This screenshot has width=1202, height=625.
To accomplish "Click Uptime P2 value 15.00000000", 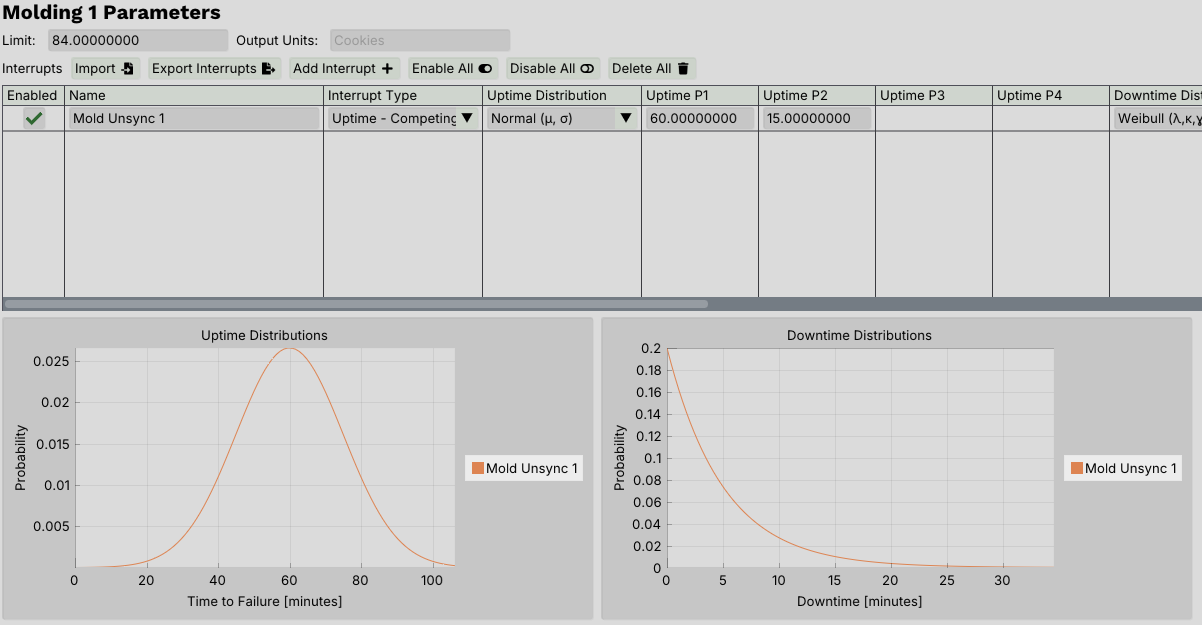I will point(815,118).
